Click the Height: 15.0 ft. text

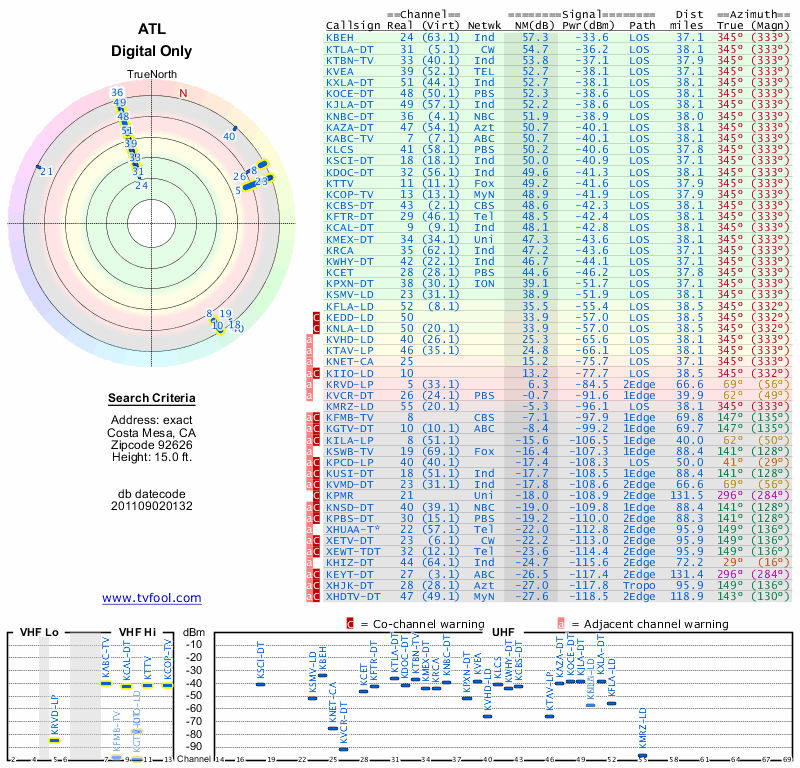(152, 457)
